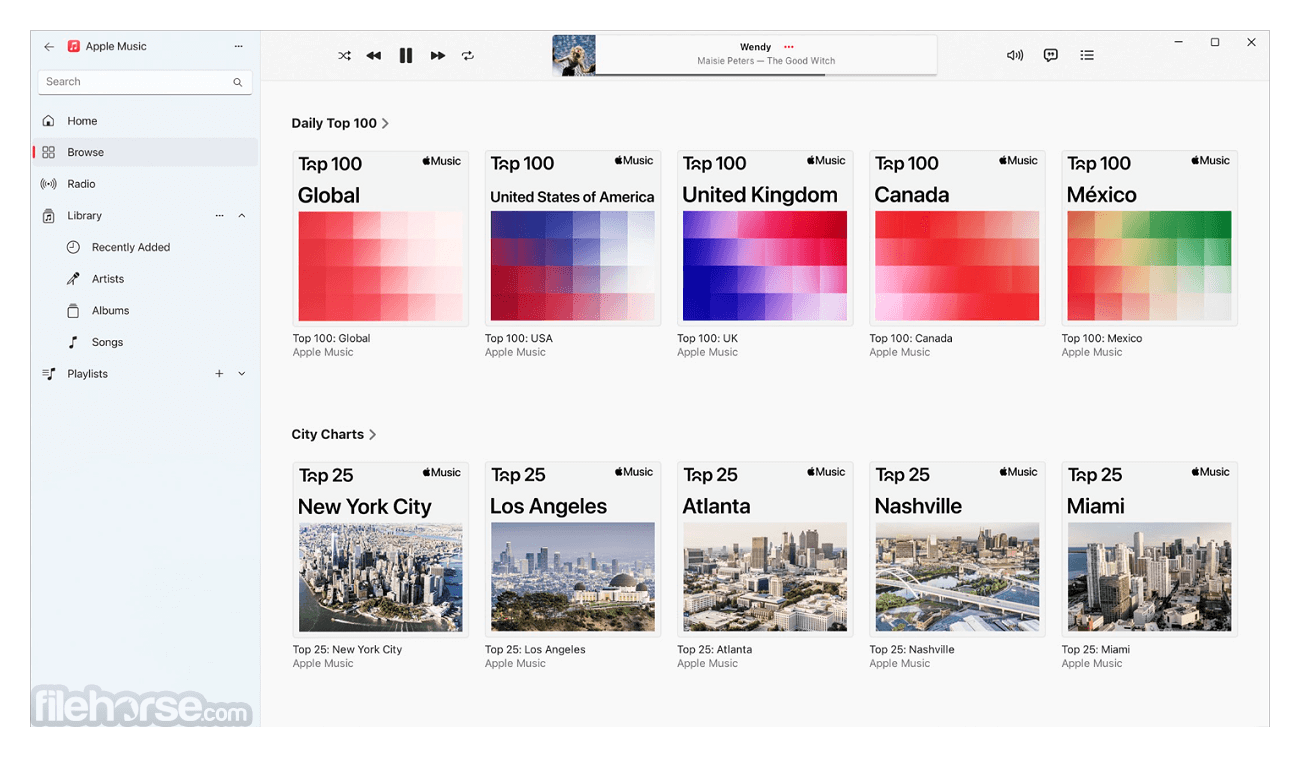Click the 'Top 100: Canada' title text
1300x757 pixels.
click(x=911, y=339)
